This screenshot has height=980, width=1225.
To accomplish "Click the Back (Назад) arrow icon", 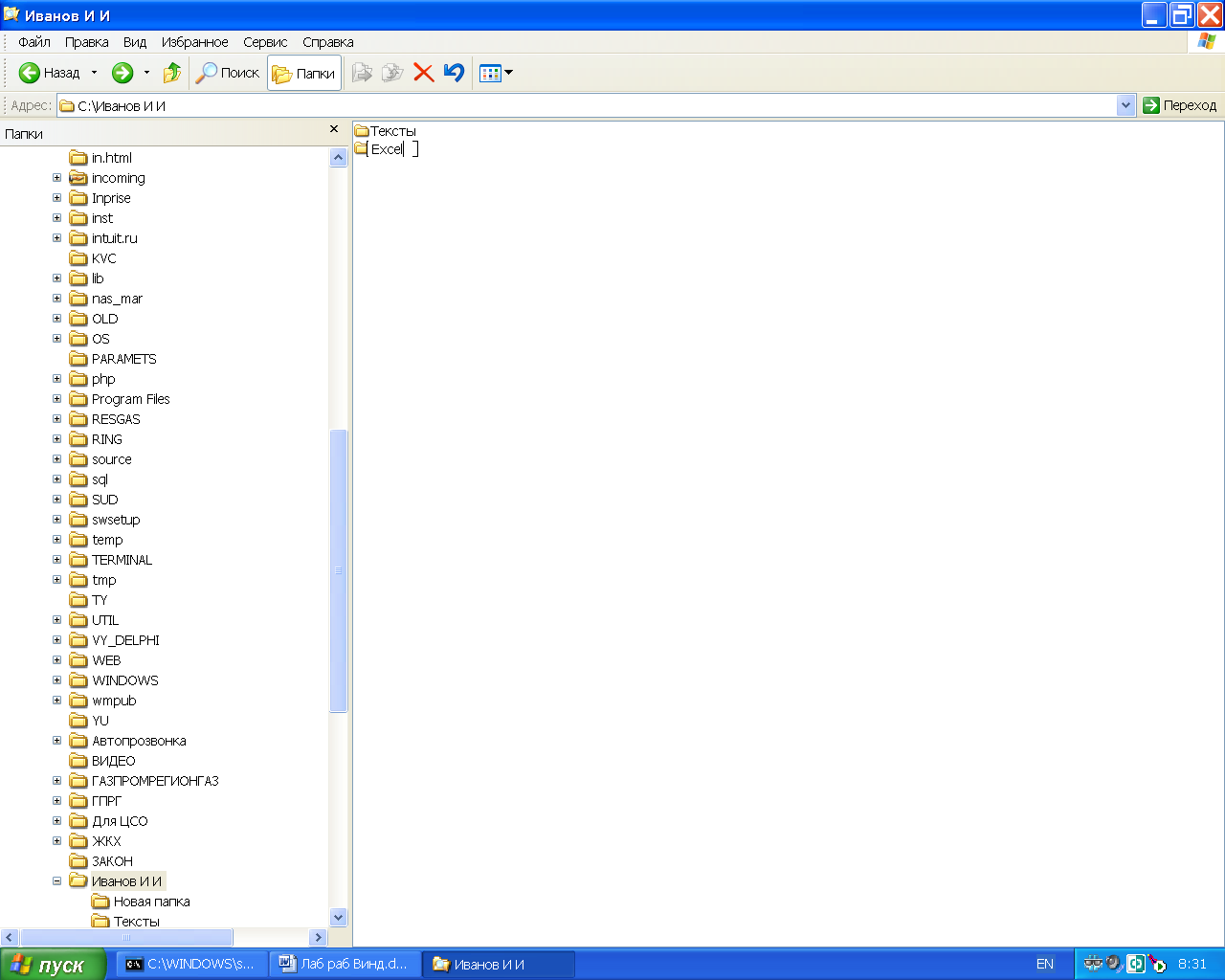I will (30, 73).
